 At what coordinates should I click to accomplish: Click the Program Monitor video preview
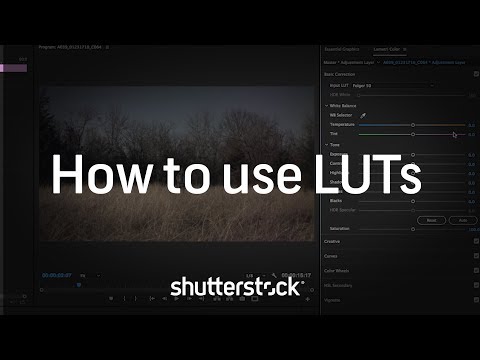(177, 163)
